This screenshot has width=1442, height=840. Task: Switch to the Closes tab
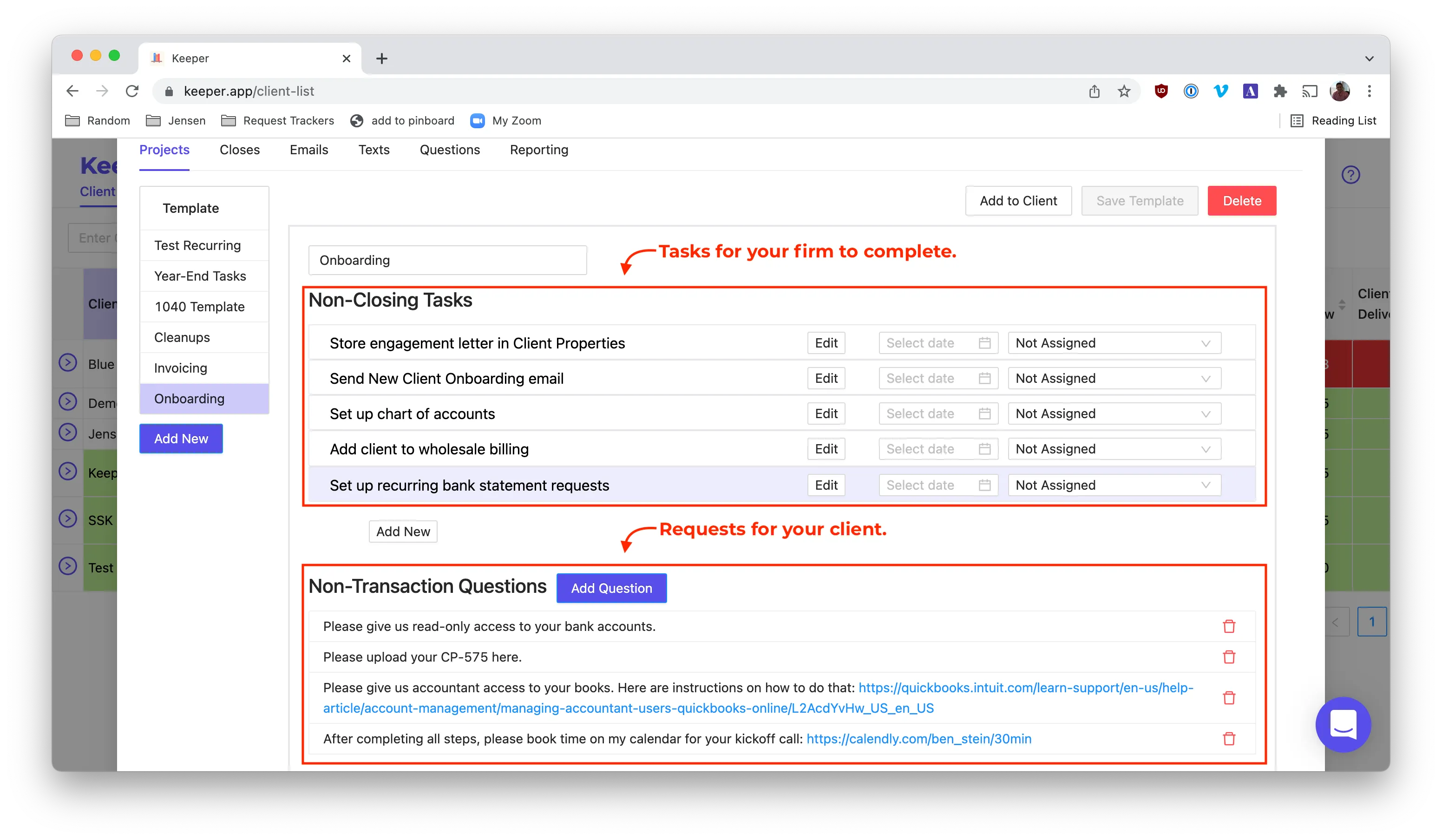pos(239,150)
